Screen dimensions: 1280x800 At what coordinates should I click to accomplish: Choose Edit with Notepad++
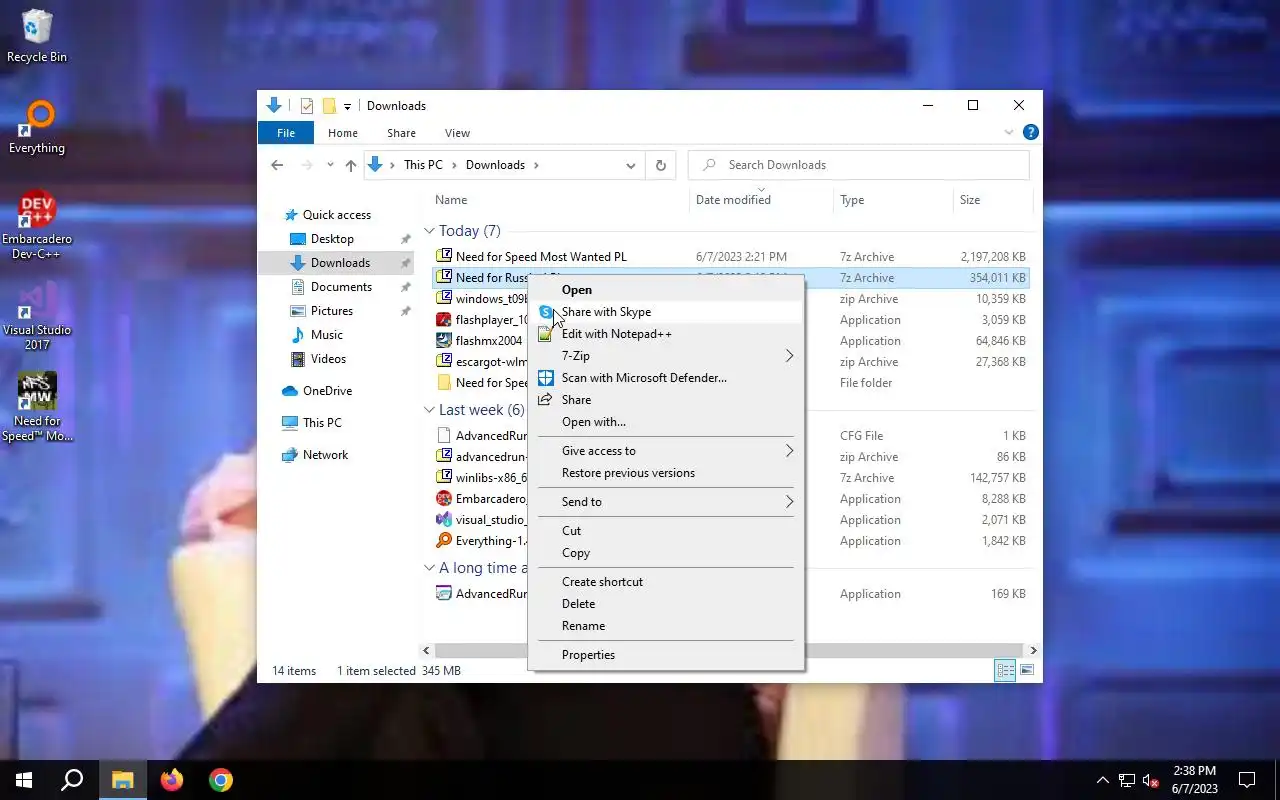(x=665, y=334)
